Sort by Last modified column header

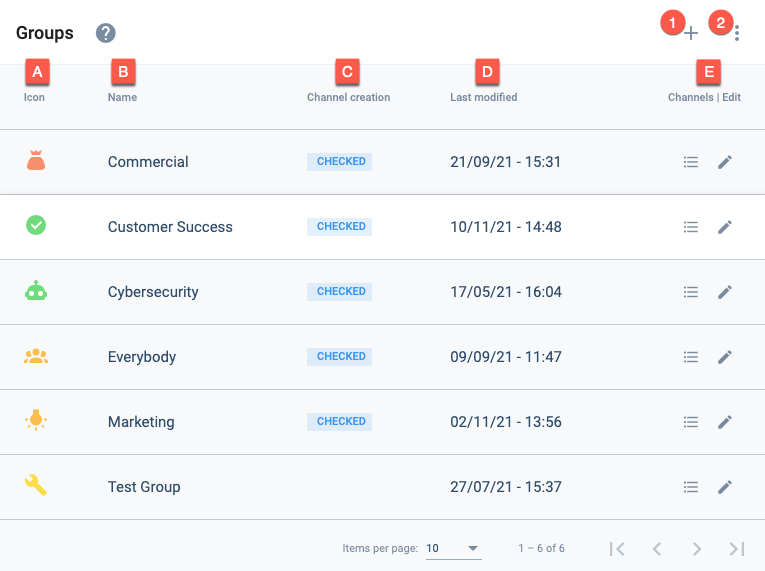483,97
